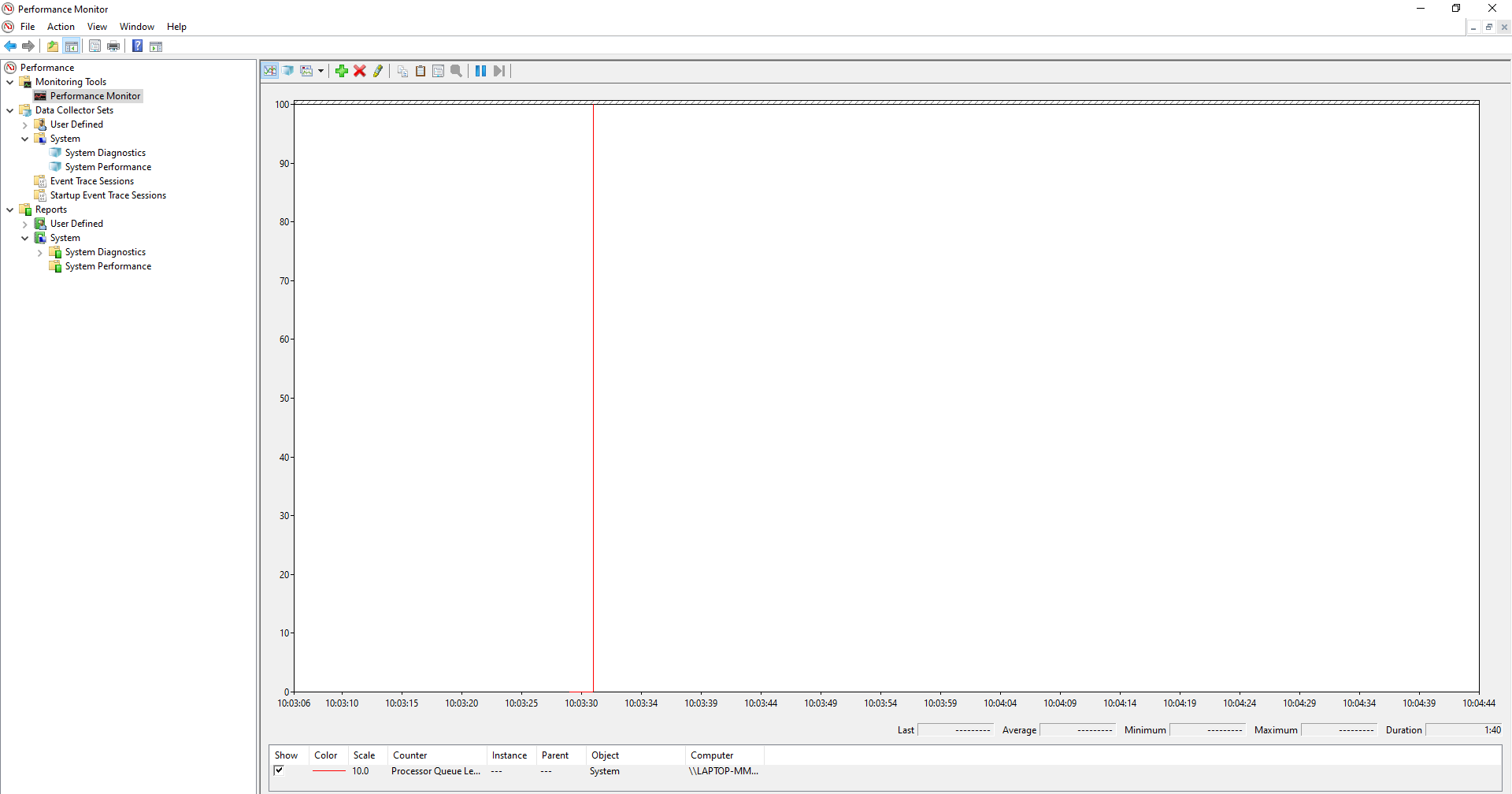Click red color line of Processor Queue counter
Screen dimensions: 1512x794
point(329,771)
